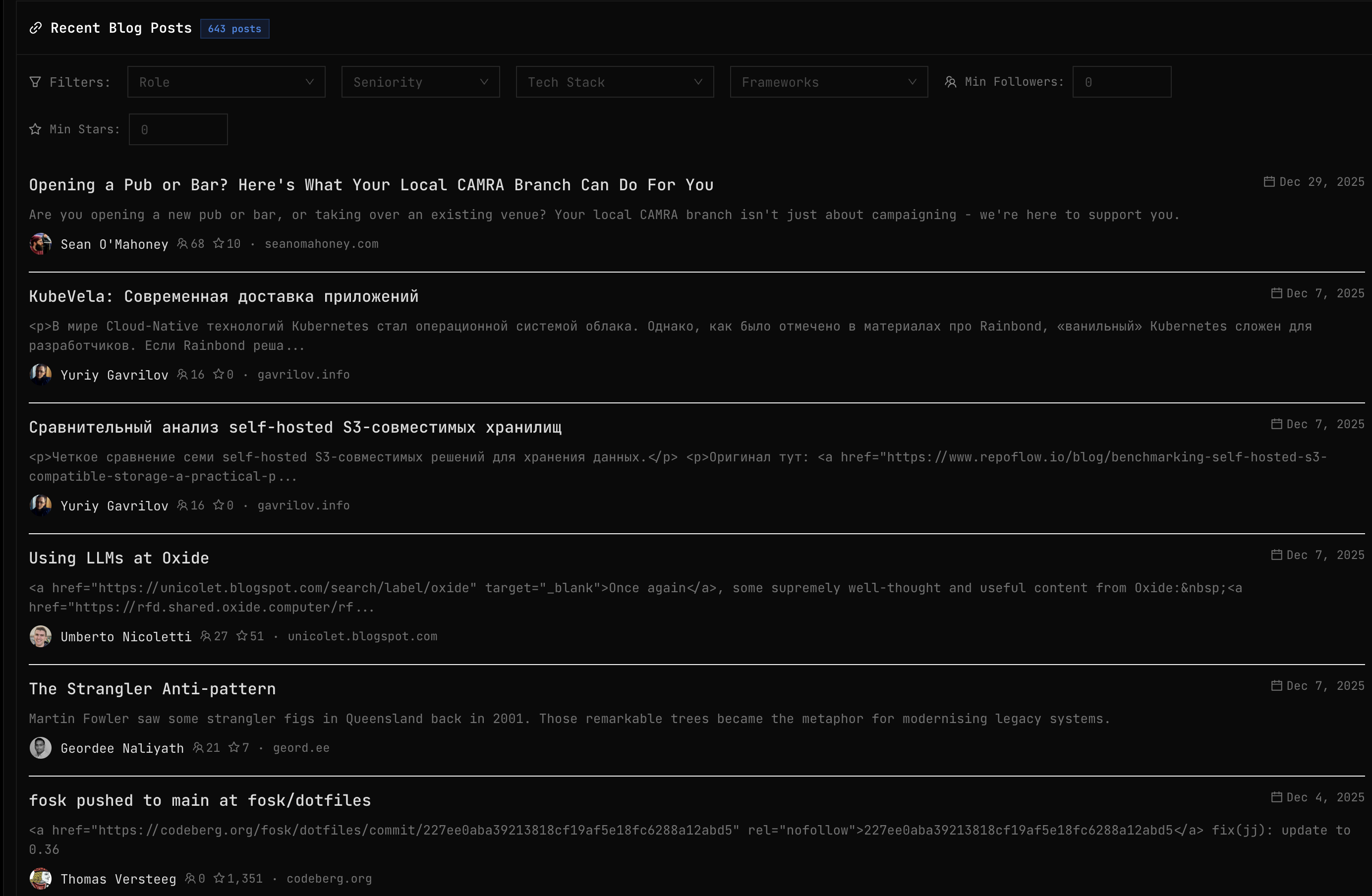Click the link icon beside Recent Blog Posts
This screenshot has height=896, width=1372.
pos(36,28)
